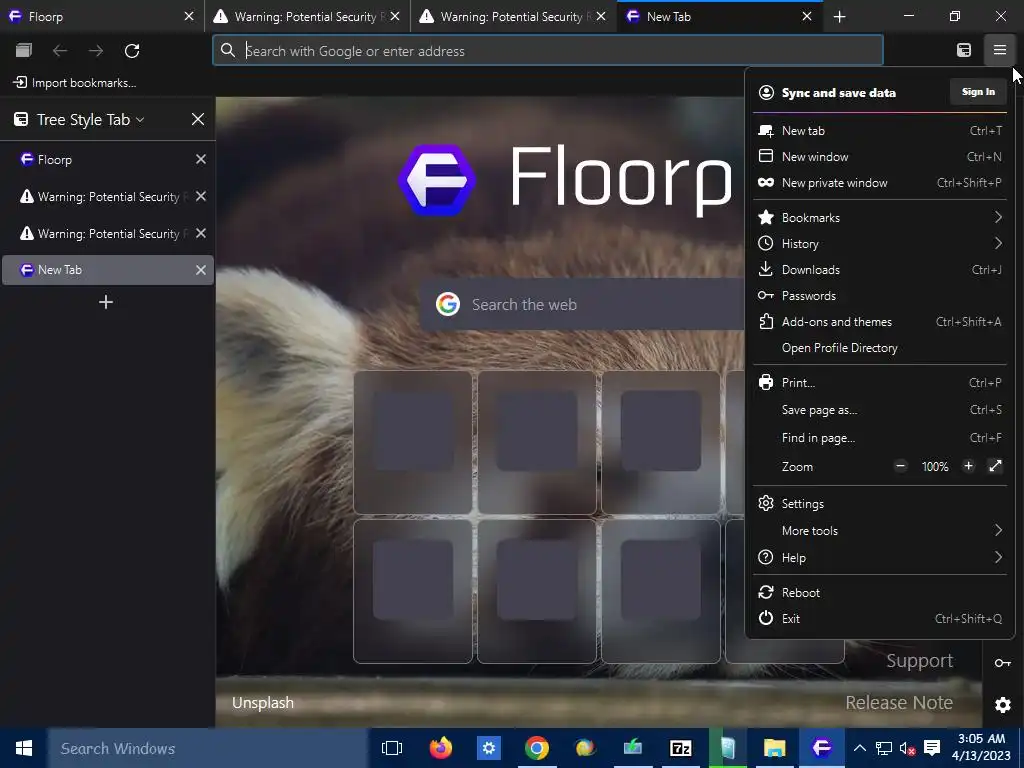
Task: Expand the History submenu
Action: coord(880,244)
